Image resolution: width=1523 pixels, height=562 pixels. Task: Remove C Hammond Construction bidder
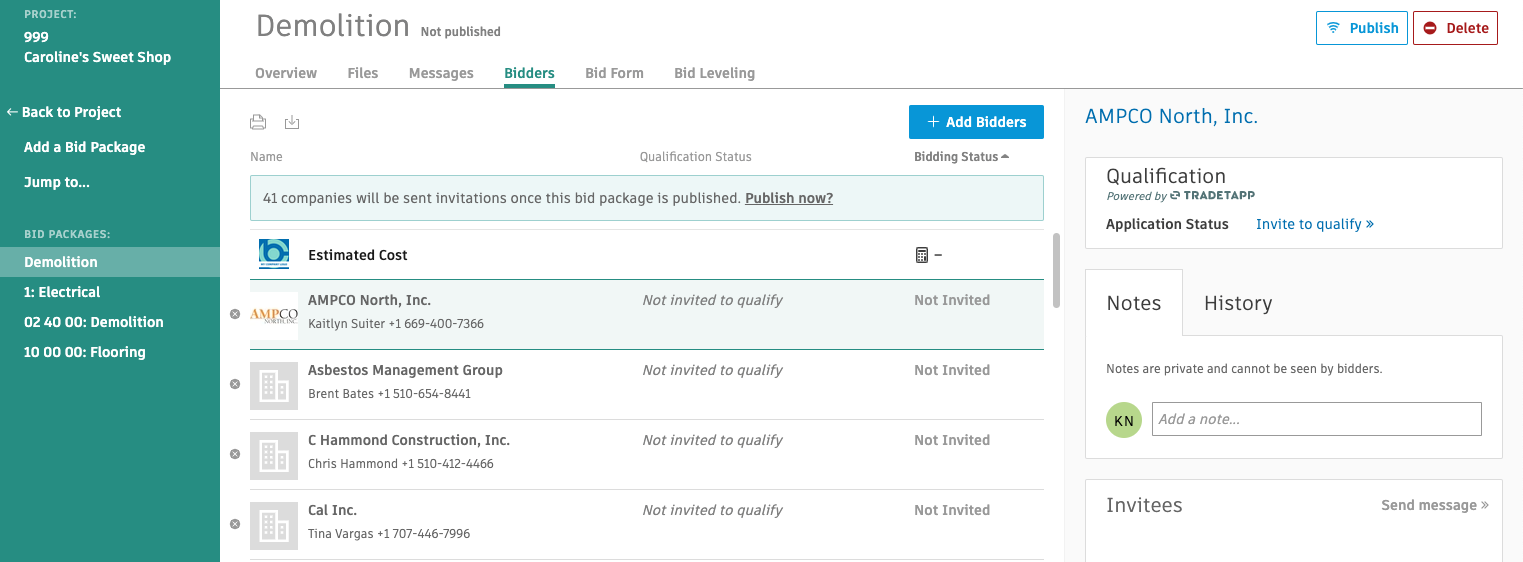click(235, 454)
